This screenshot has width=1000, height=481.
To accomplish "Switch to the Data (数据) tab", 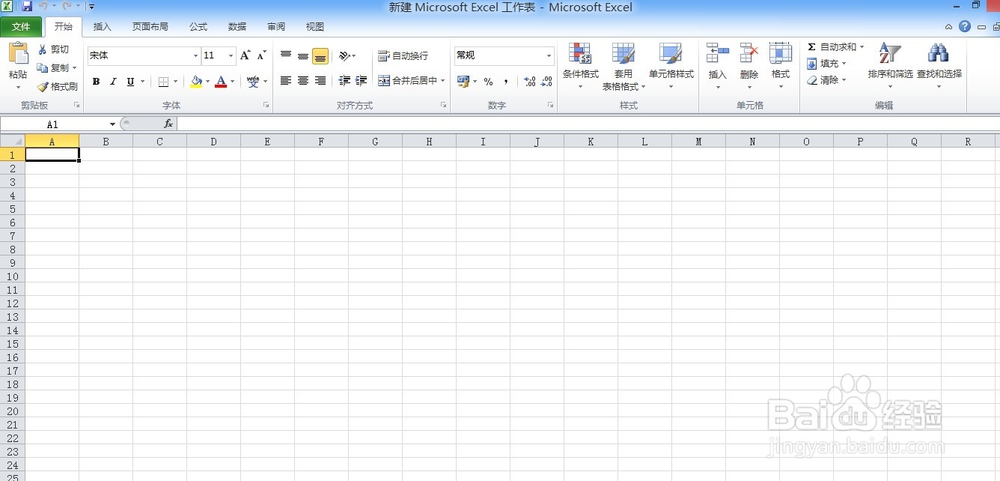I will [237, 27].
